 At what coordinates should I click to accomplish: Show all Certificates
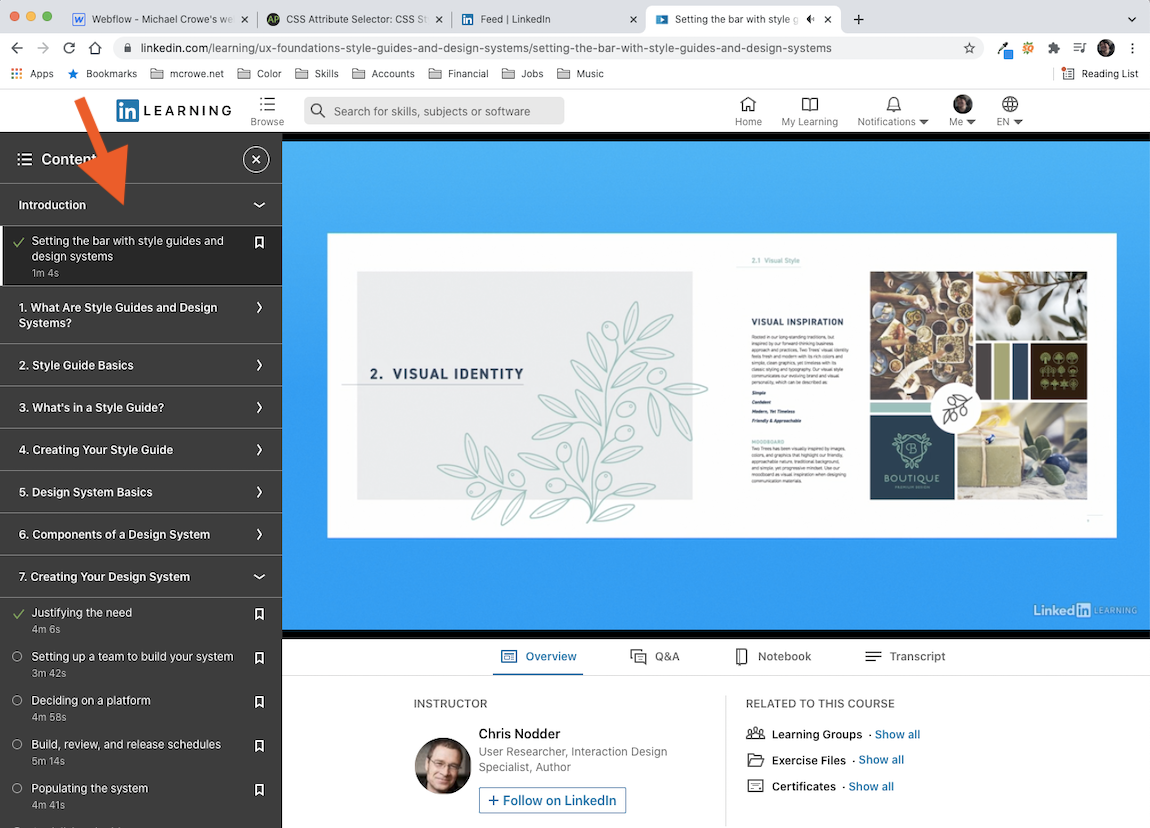point(871,786)
